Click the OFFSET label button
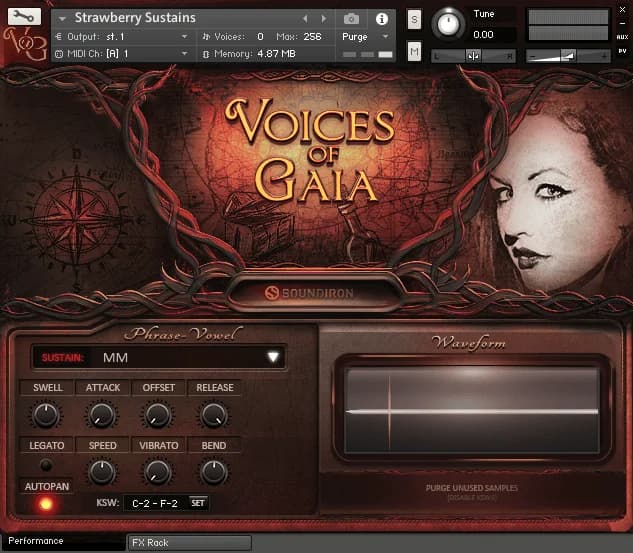This screenshot has width=633, height=553. pos(159,388)
